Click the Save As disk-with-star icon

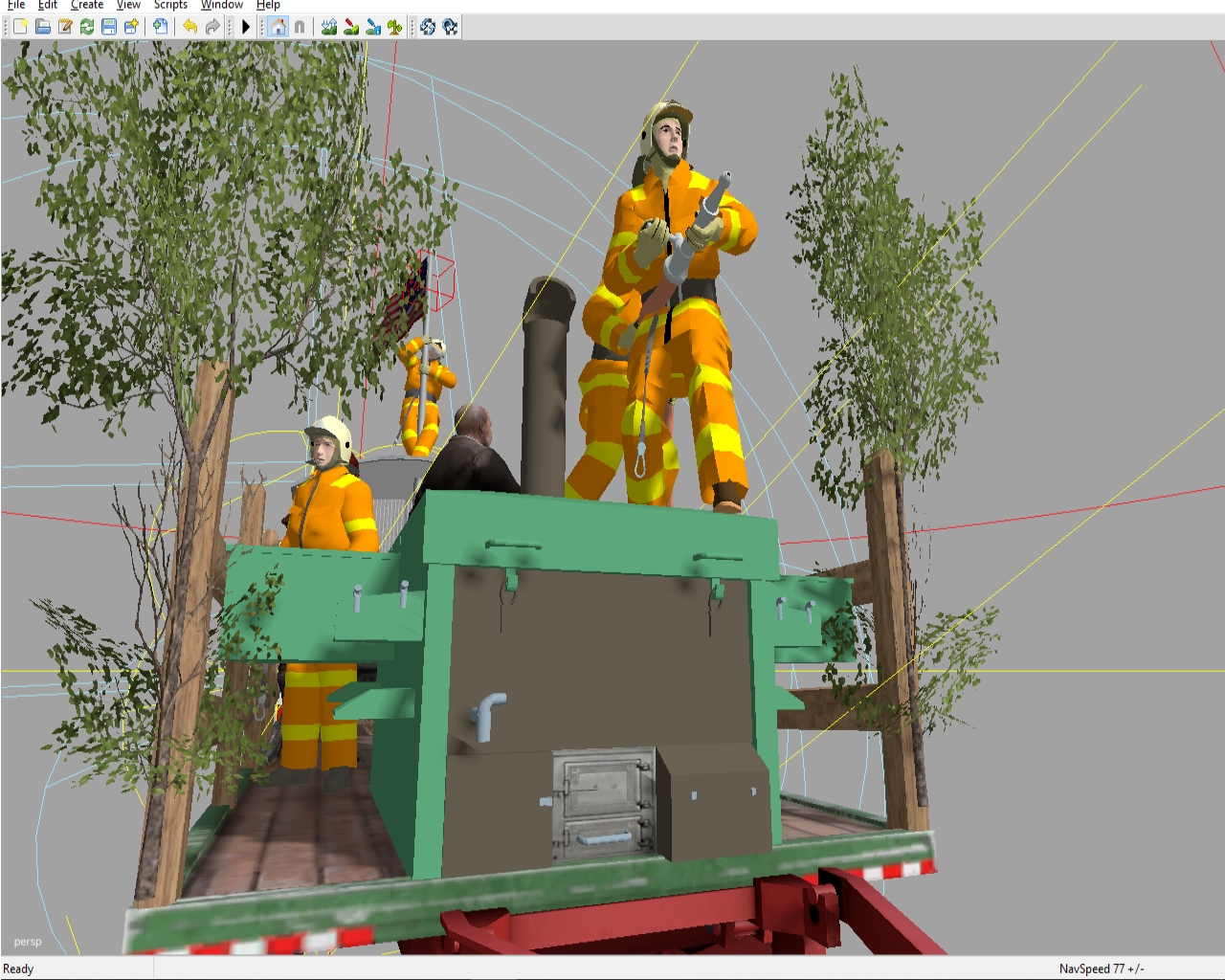pyautogui.click(x=131, y=27)
